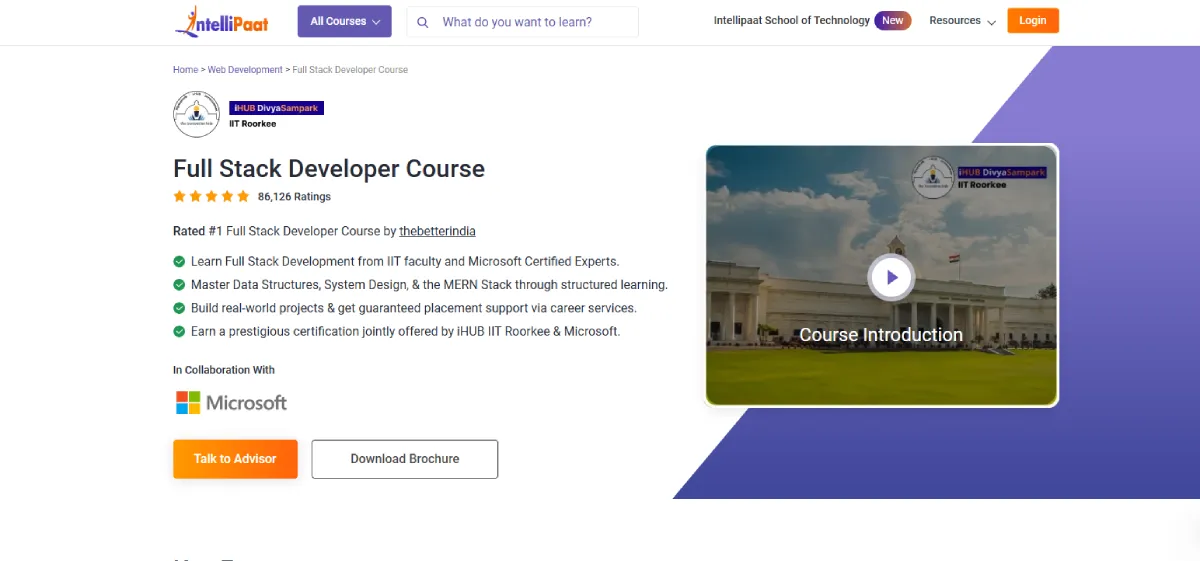Click the iHUB DivyaSampark logo near breadcrumb

(276, 108)
